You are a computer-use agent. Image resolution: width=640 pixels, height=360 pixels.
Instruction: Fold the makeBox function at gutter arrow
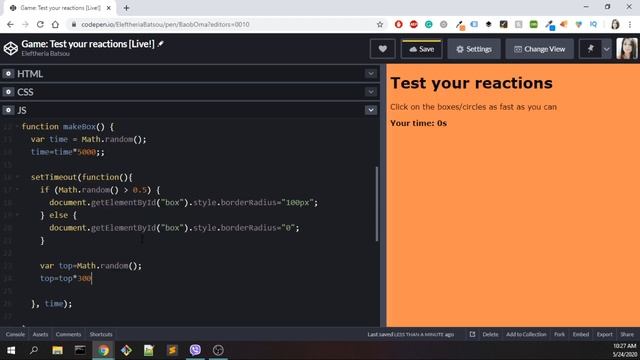[17, 127]
